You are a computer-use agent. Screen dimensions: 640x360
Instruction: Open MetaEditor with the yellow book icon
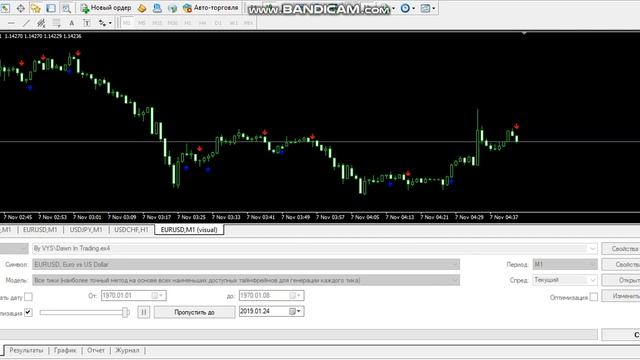(x=142, y=8)
